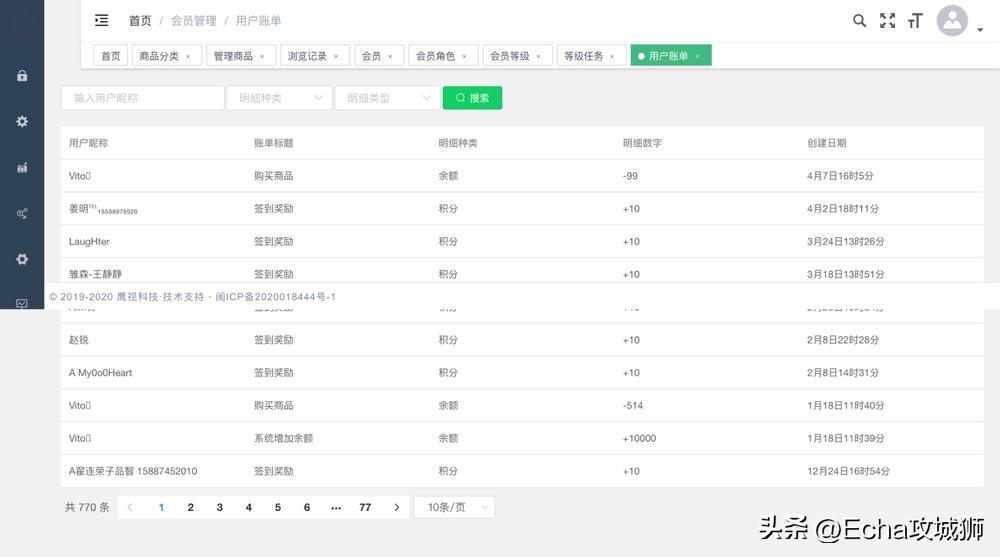Screen dimensions: 1000x557
Task: Click the A My0o0Heart nickname
Action: click(x=100, y=373)
